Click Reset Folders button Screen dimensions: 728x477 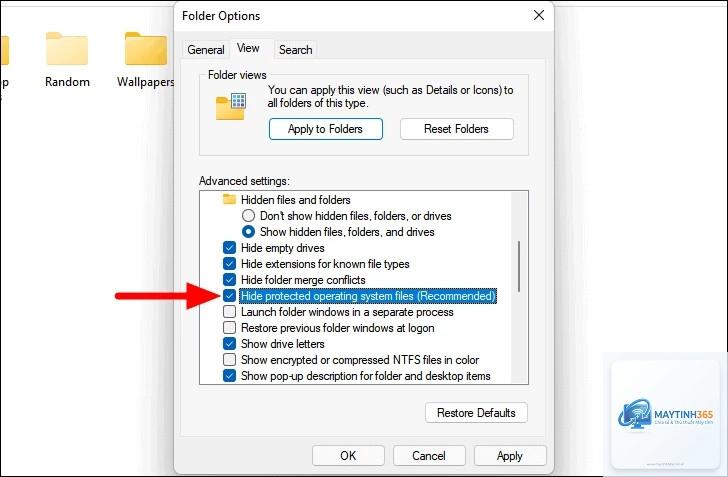click(456, 129)
